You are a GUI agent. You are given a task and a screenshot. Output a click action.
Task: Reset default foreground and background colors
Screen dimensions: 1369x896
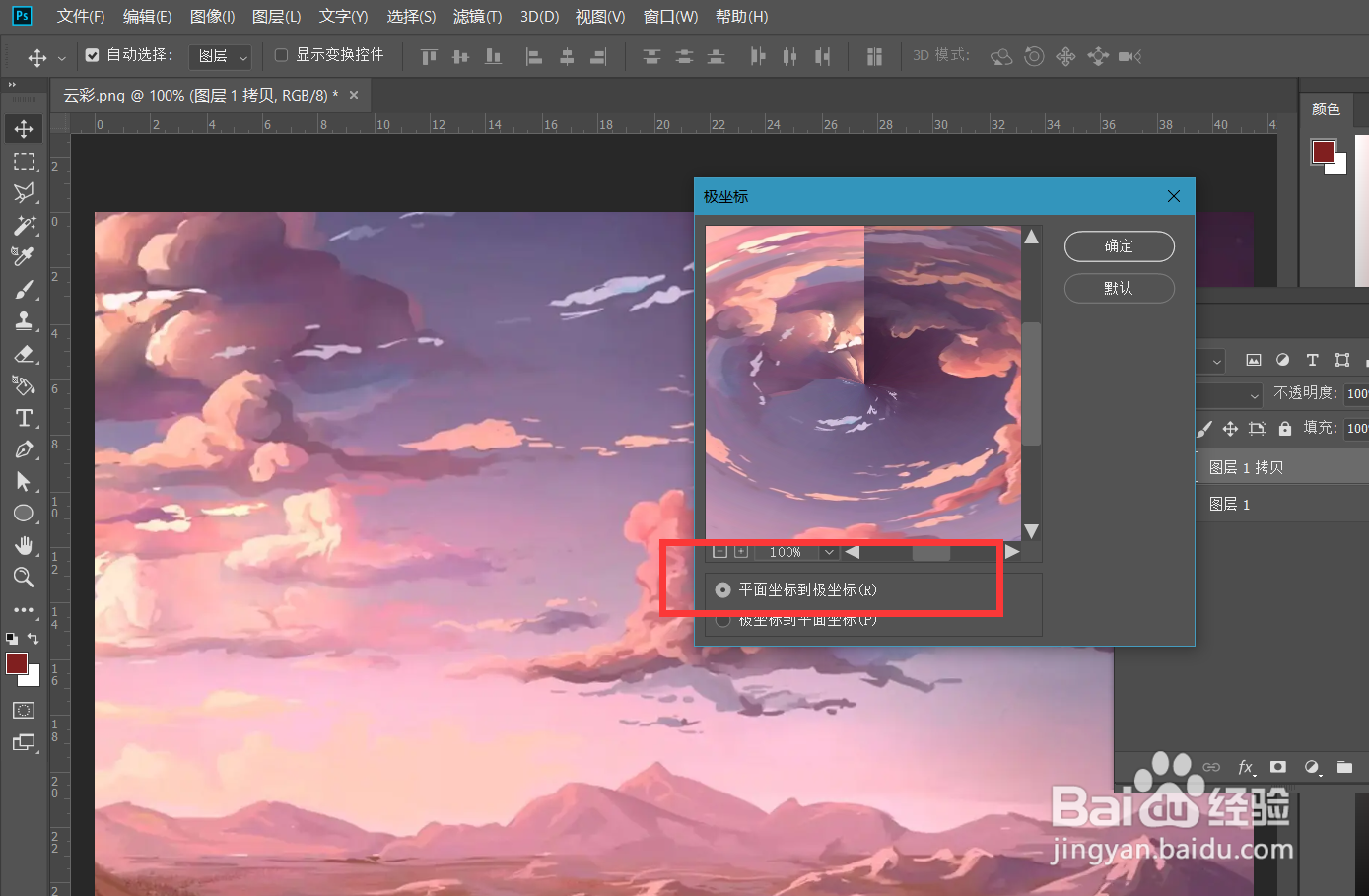tap(11, 639)
